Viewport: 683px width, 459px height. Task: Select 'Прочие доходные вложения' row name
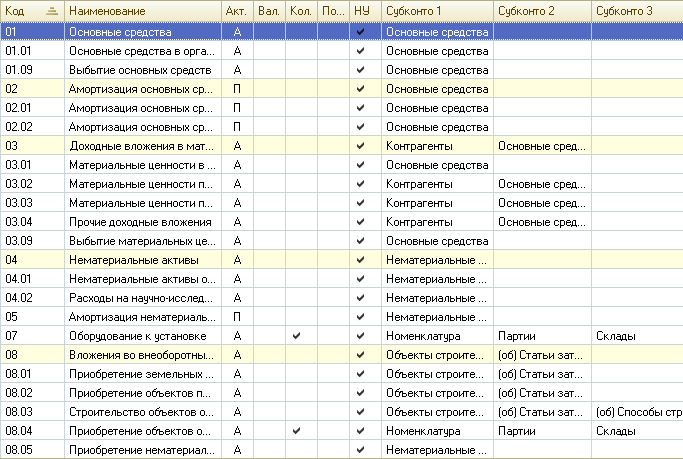[x=140, y=222]
